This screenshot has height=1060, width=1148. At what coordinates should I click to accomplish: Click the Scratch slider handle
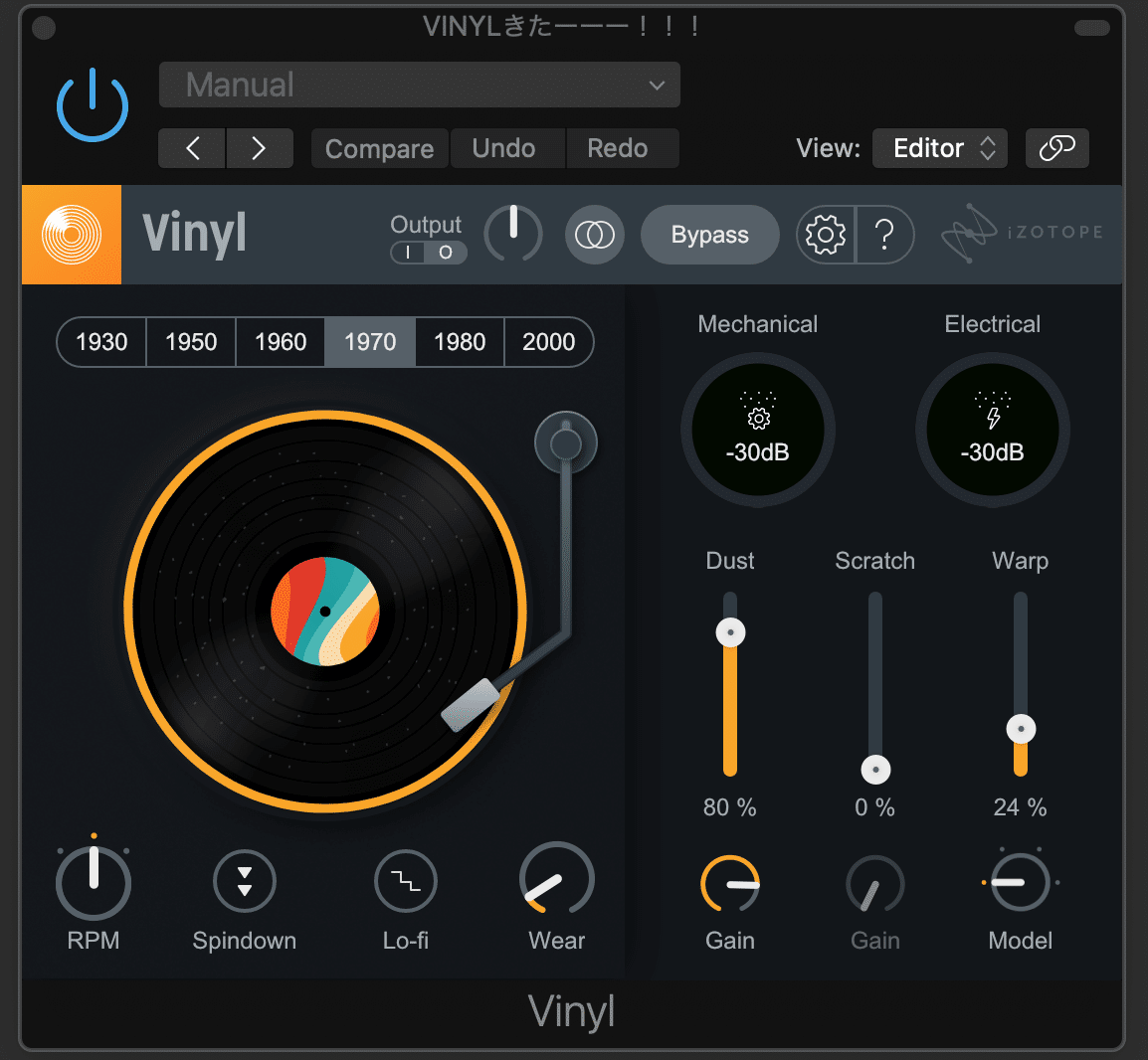(x=875, y=770)
